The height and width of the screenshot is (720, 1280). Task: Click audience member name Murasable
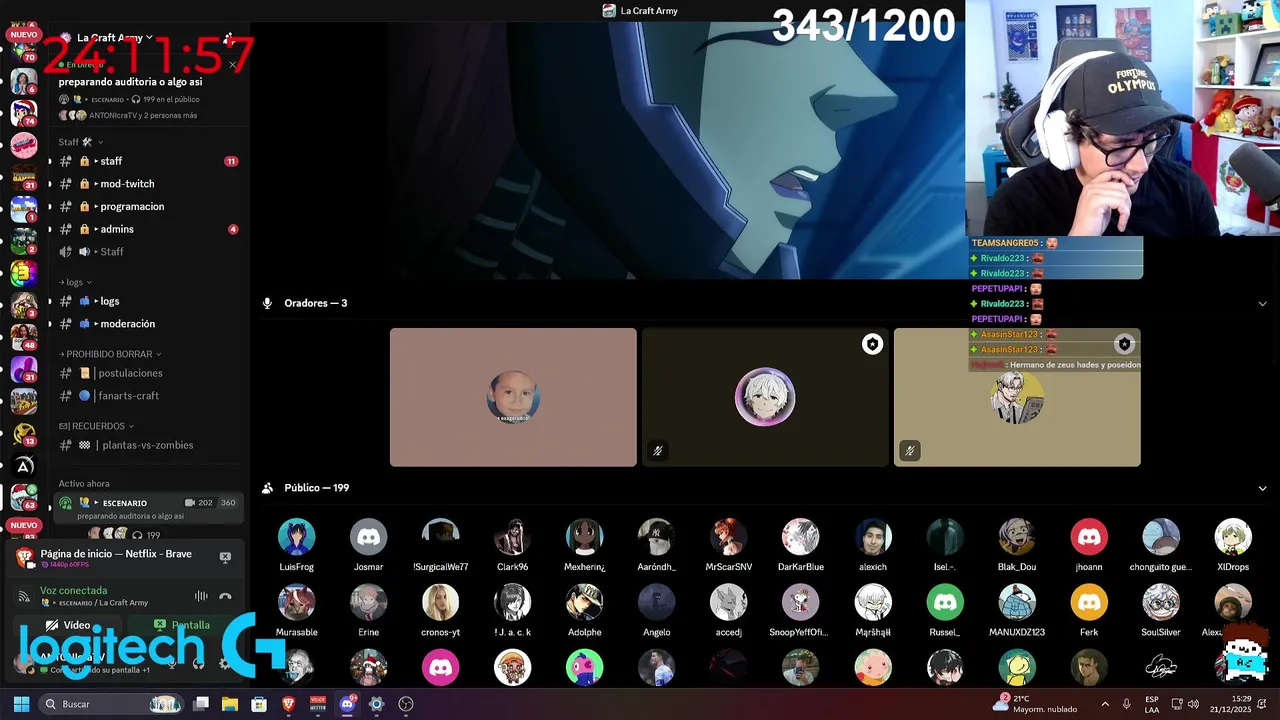point(296,632)
